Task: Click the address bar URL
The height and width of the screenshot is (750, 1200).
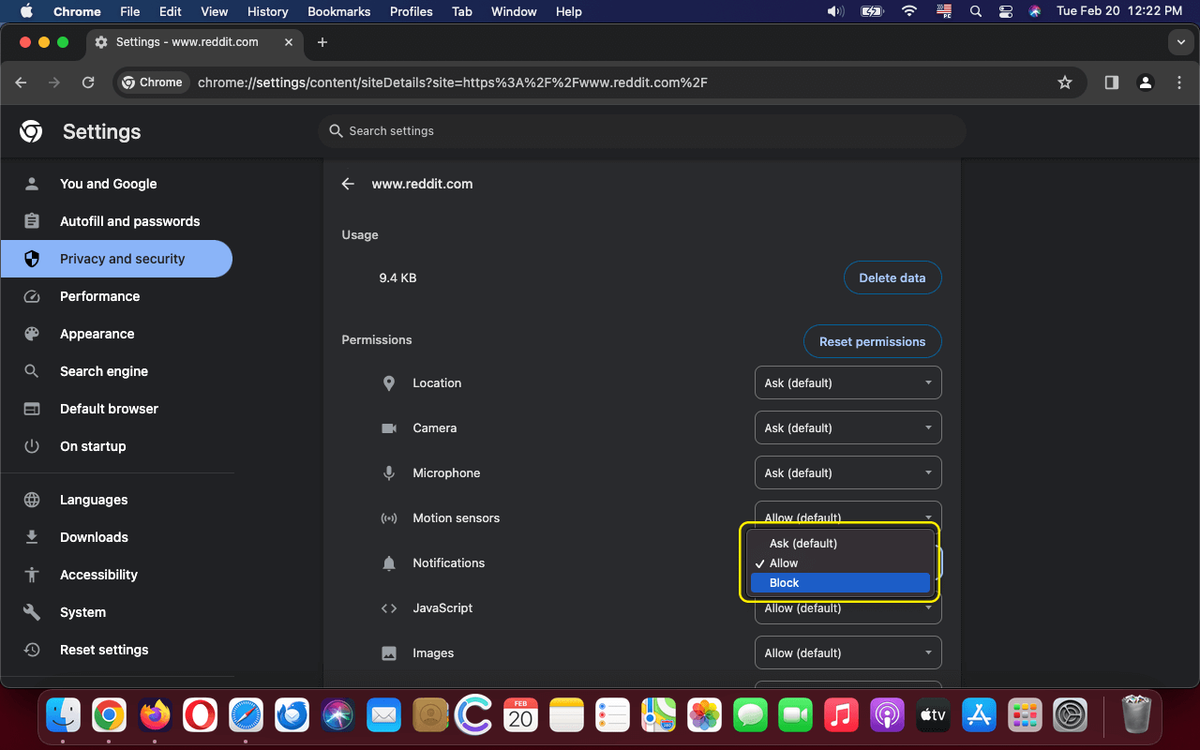Action: (453, 83)
